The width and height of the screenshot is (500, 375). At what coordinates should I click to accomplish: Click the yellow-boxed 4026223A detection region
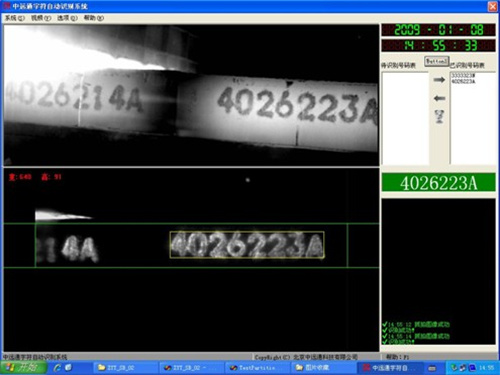point(247,245)
